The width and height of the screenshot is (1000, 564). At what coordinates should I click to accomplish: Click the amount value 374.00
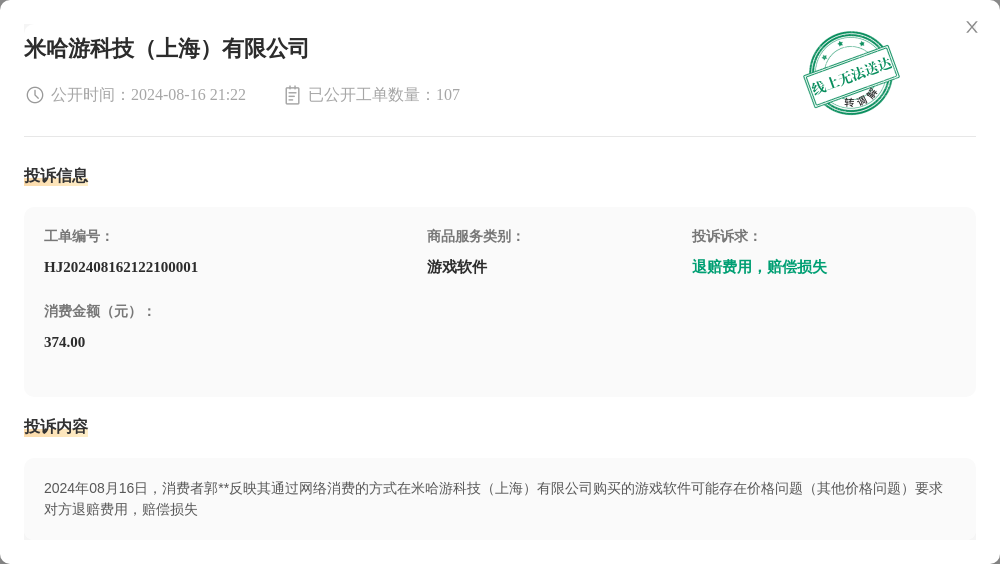point(64,343)
